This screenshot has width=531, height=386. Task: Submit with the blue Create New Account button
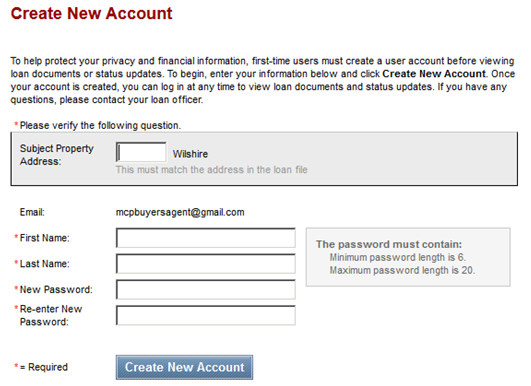(x=184, y=367)
